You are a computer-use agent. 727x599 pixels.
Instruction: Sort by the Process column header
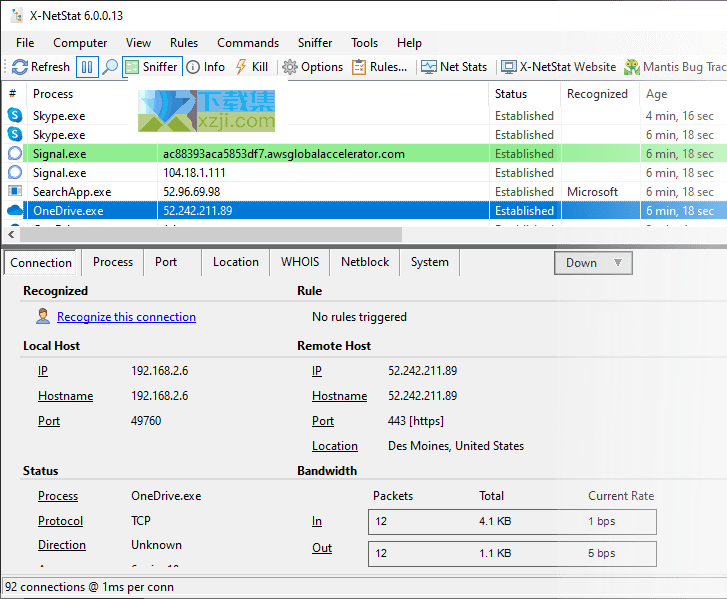pyautogui.click(x=53, y=94)
